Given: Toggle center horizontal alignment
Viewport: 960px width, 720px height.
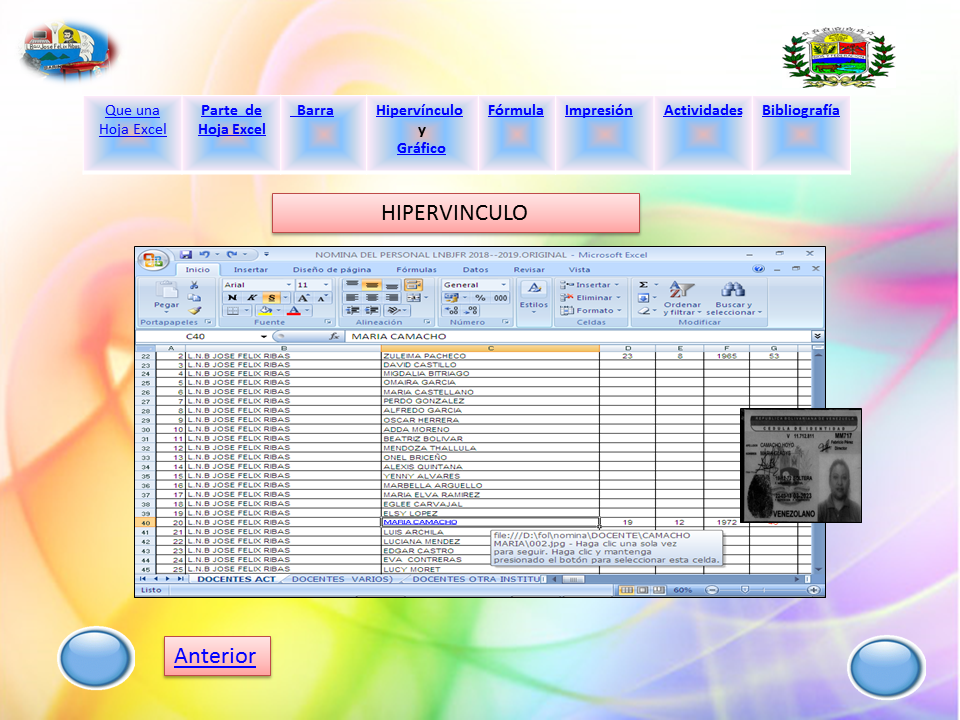Looking at the screenshot, I should click(372, 298).
